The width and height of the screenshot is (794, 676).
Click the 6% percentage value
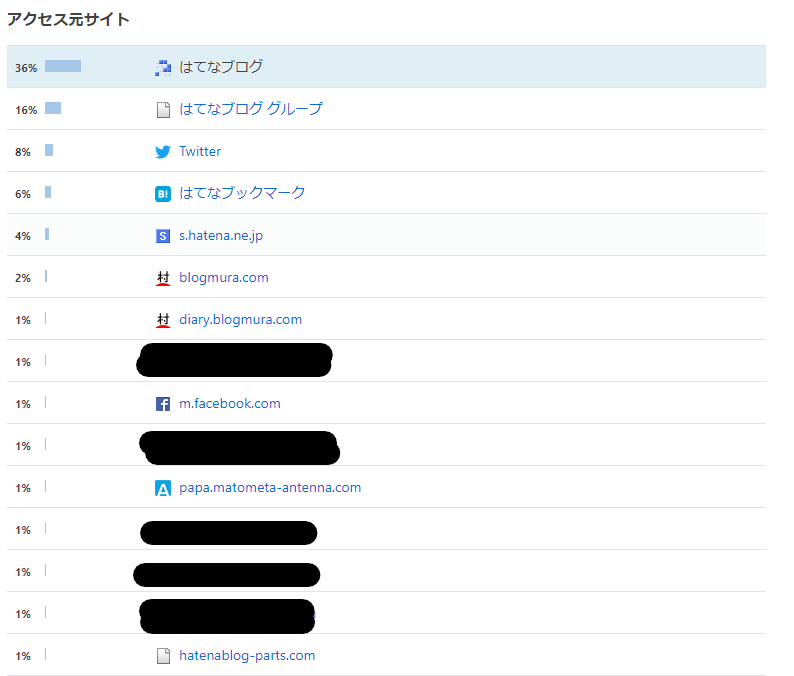pyautogui.click(x=23, y=194)
